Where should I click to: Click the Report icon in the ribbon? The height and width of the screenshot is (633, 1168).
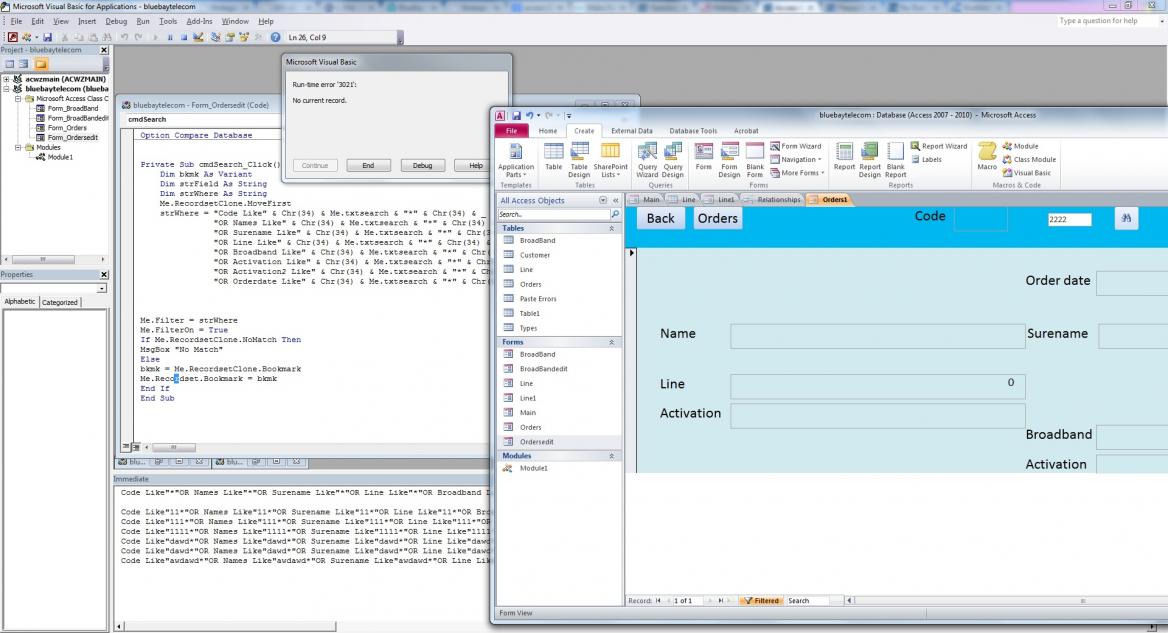coord(844,157)
